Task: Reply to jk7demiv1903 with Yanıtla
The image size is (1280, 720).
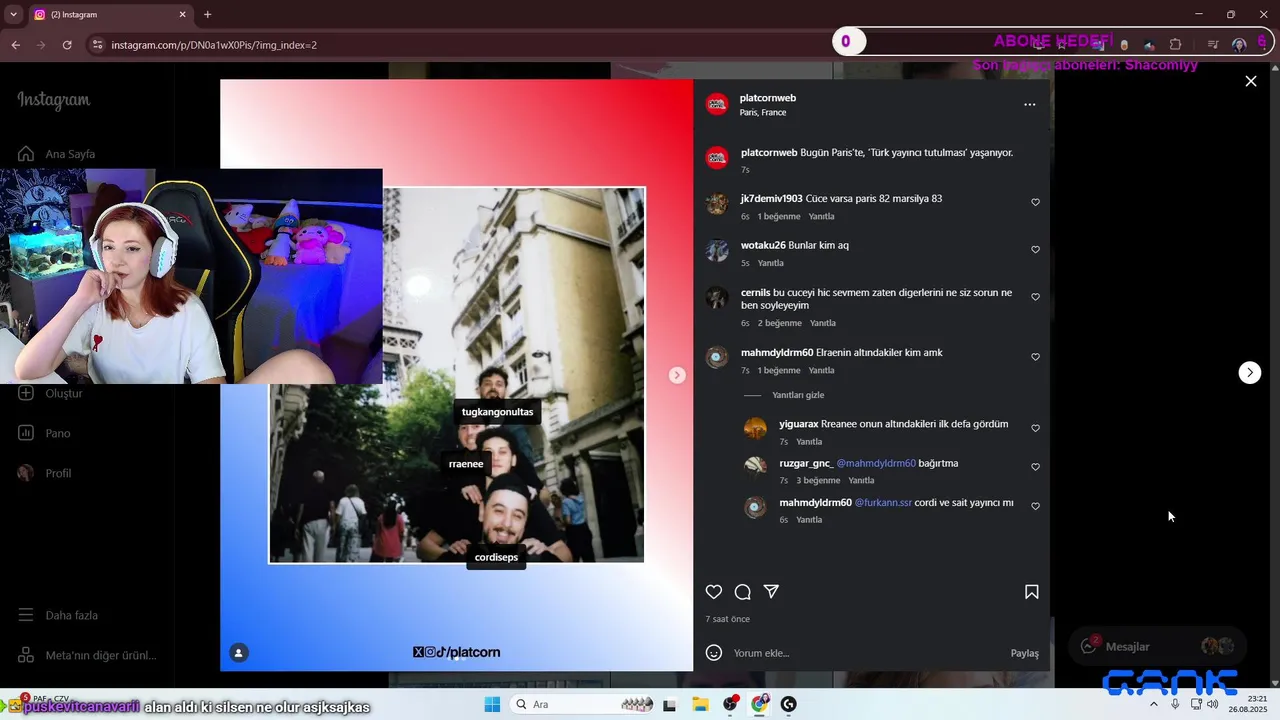Action: pos(821,216)
